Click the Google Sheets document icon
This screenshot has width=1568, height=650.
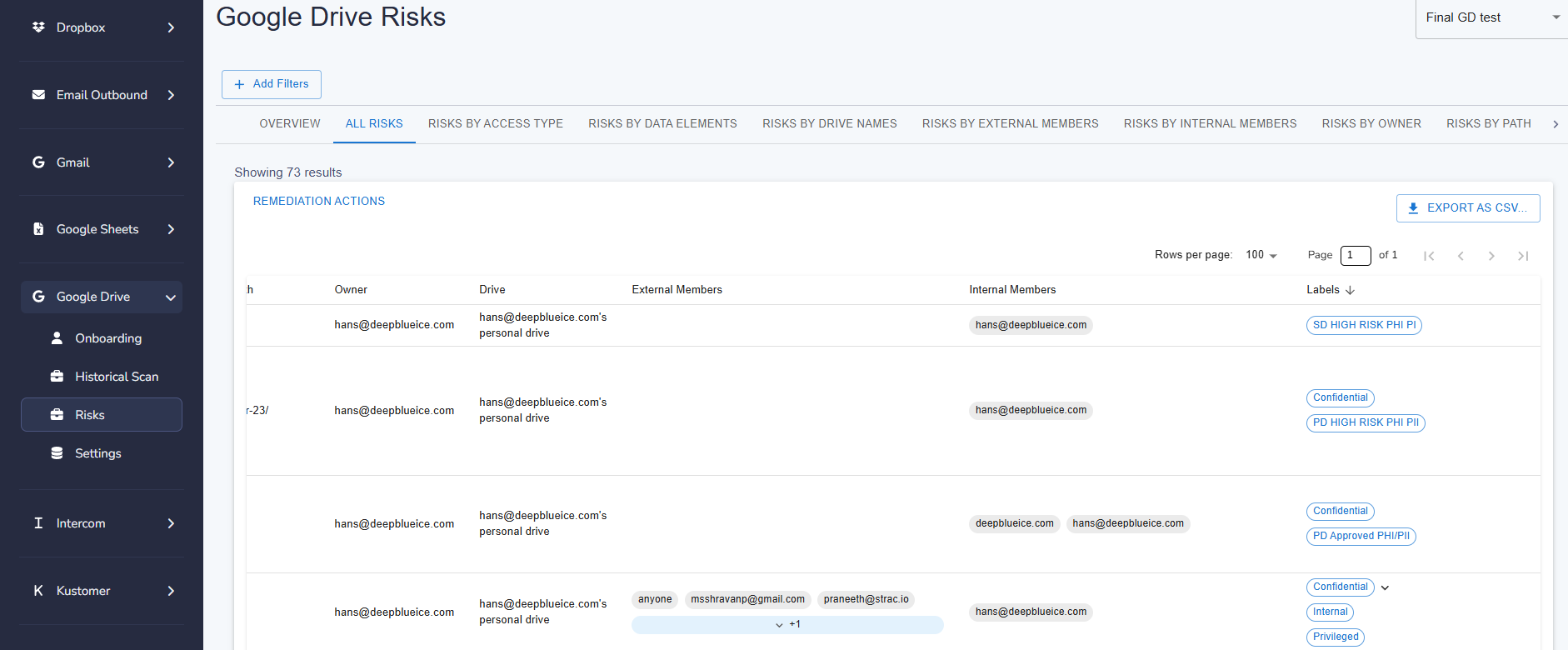click(38, 229)
